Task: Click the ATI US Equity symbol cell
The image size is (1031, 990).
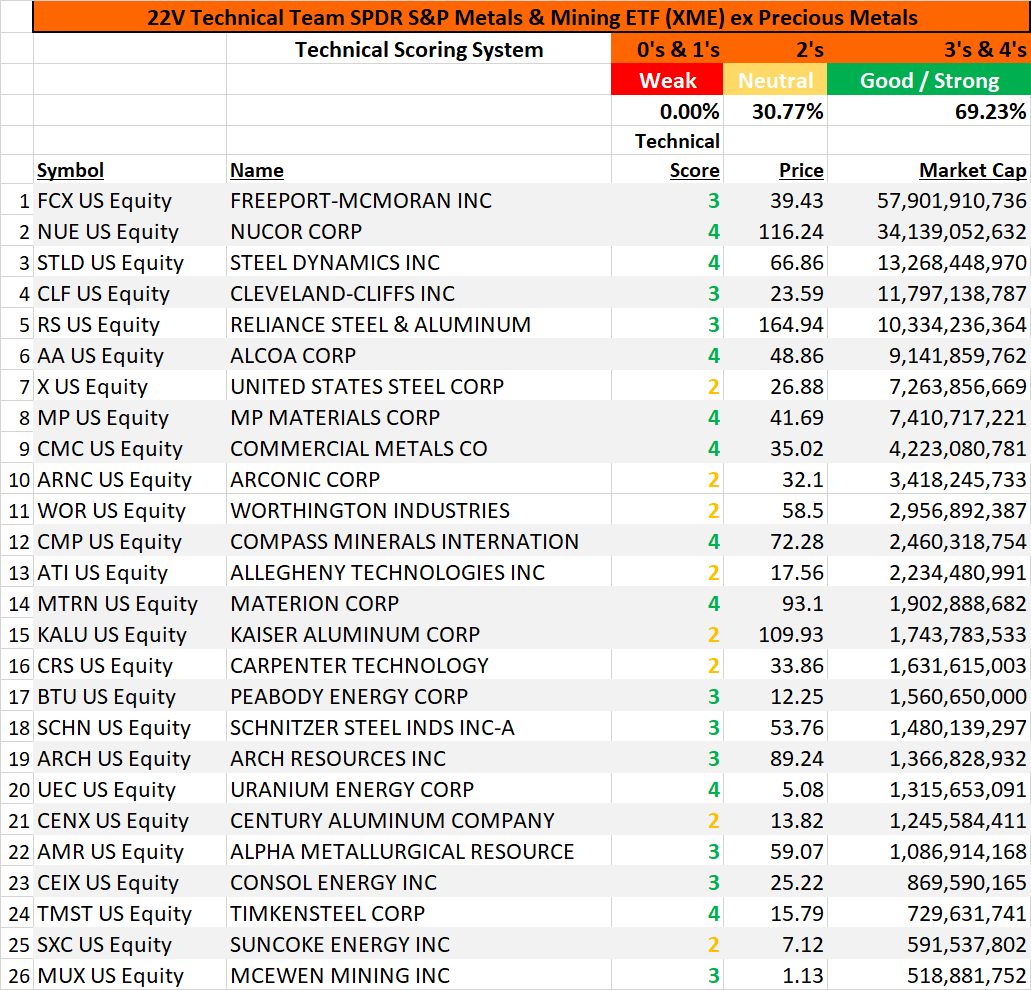Action: (130, 573)
